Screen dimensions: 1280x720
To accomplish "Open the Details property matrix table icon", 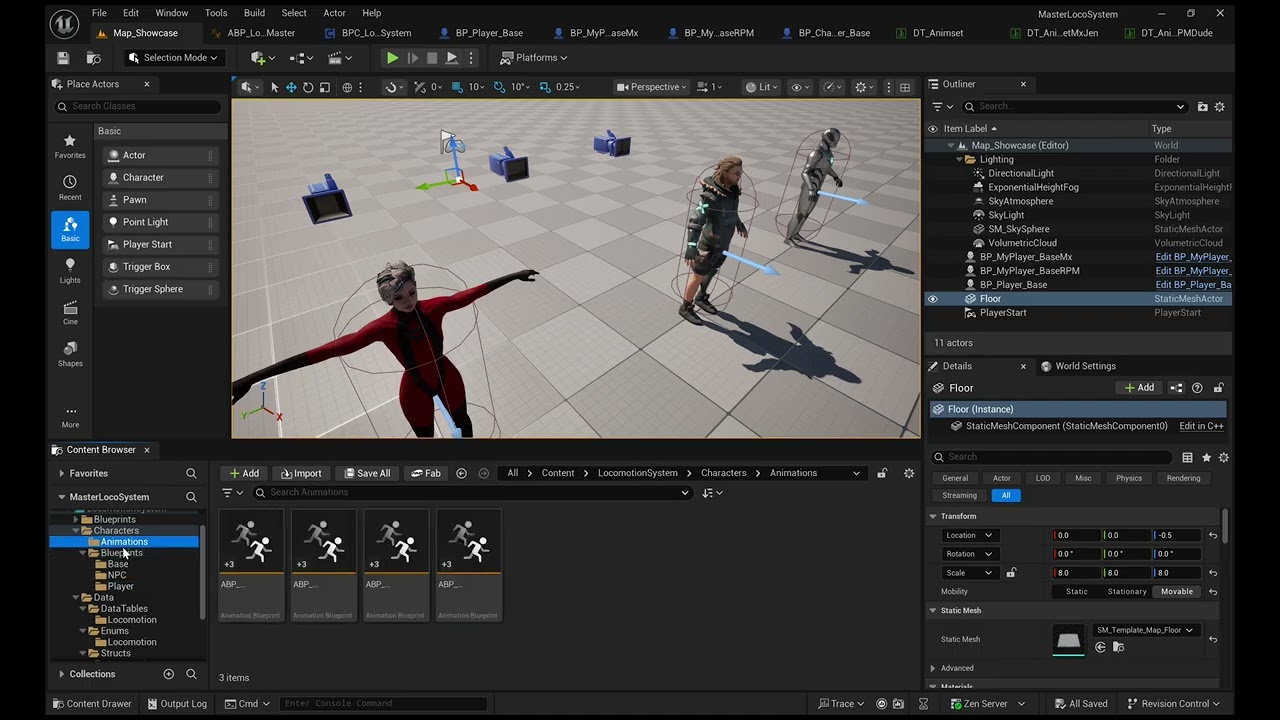I will pyautogui.click(x=1187, y=457).
